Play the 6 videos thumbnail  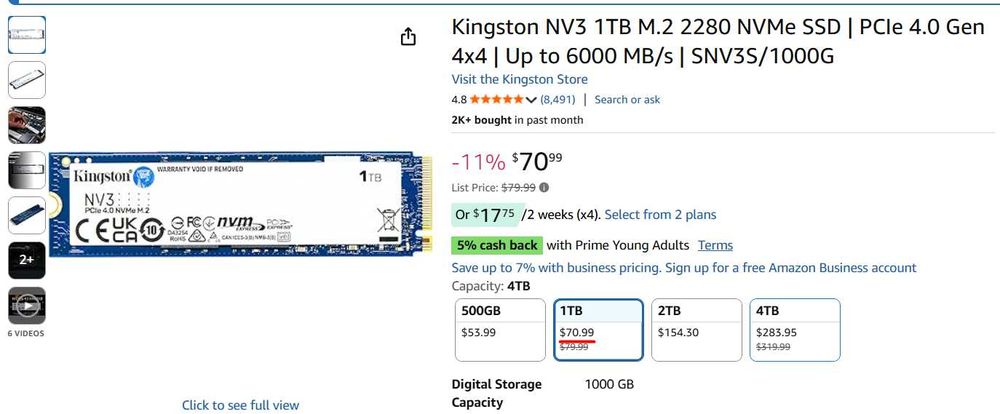pyautogui.click(x=27, y=306)
